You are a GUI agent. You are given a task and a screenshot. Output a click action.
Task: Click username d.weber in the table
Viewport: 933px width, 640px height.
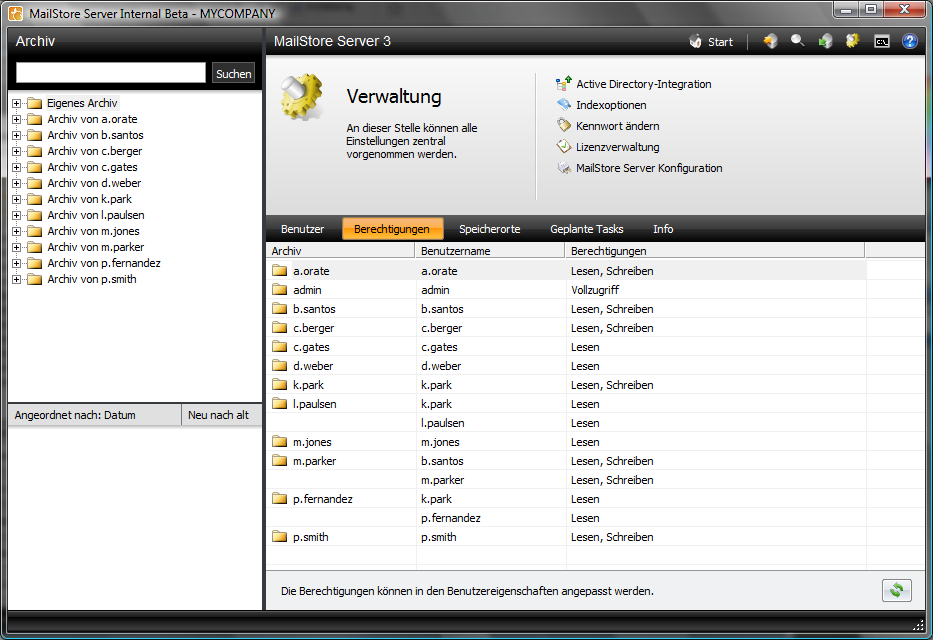click(441, 366)
